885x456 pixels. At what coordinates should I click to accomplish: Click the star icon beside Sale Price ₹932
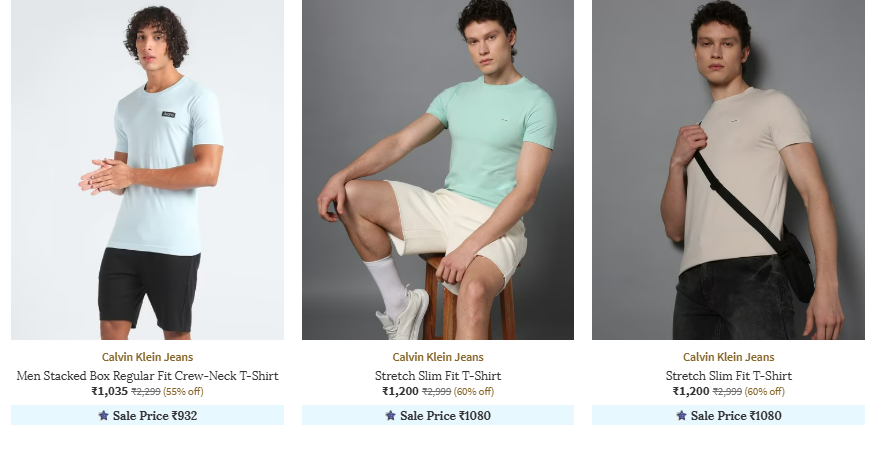[x=103, y=415]
